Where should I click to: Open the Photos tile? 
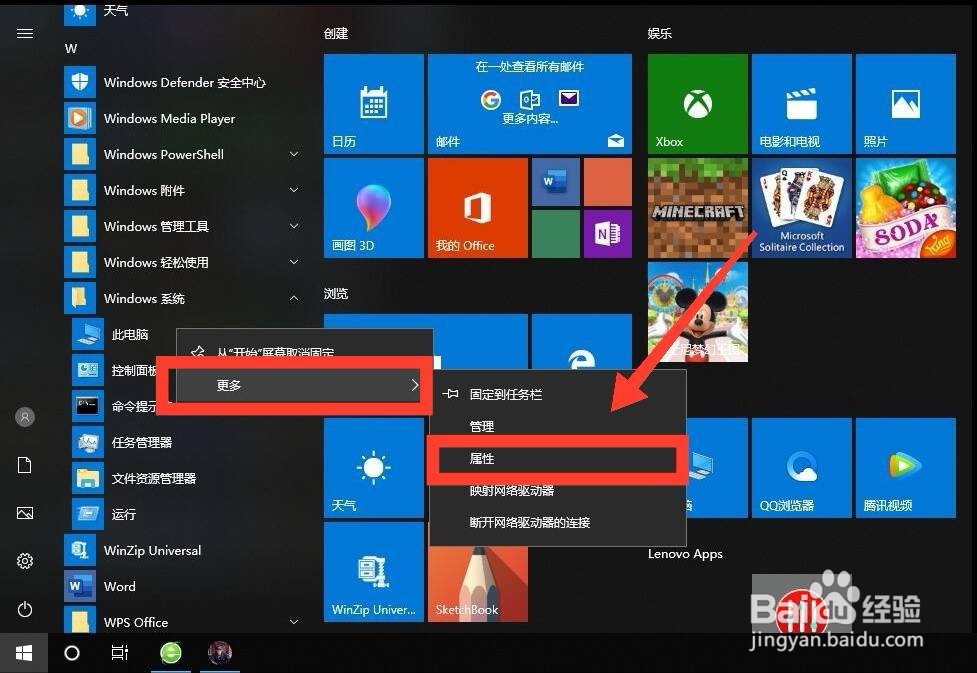[x=906, y=103]
